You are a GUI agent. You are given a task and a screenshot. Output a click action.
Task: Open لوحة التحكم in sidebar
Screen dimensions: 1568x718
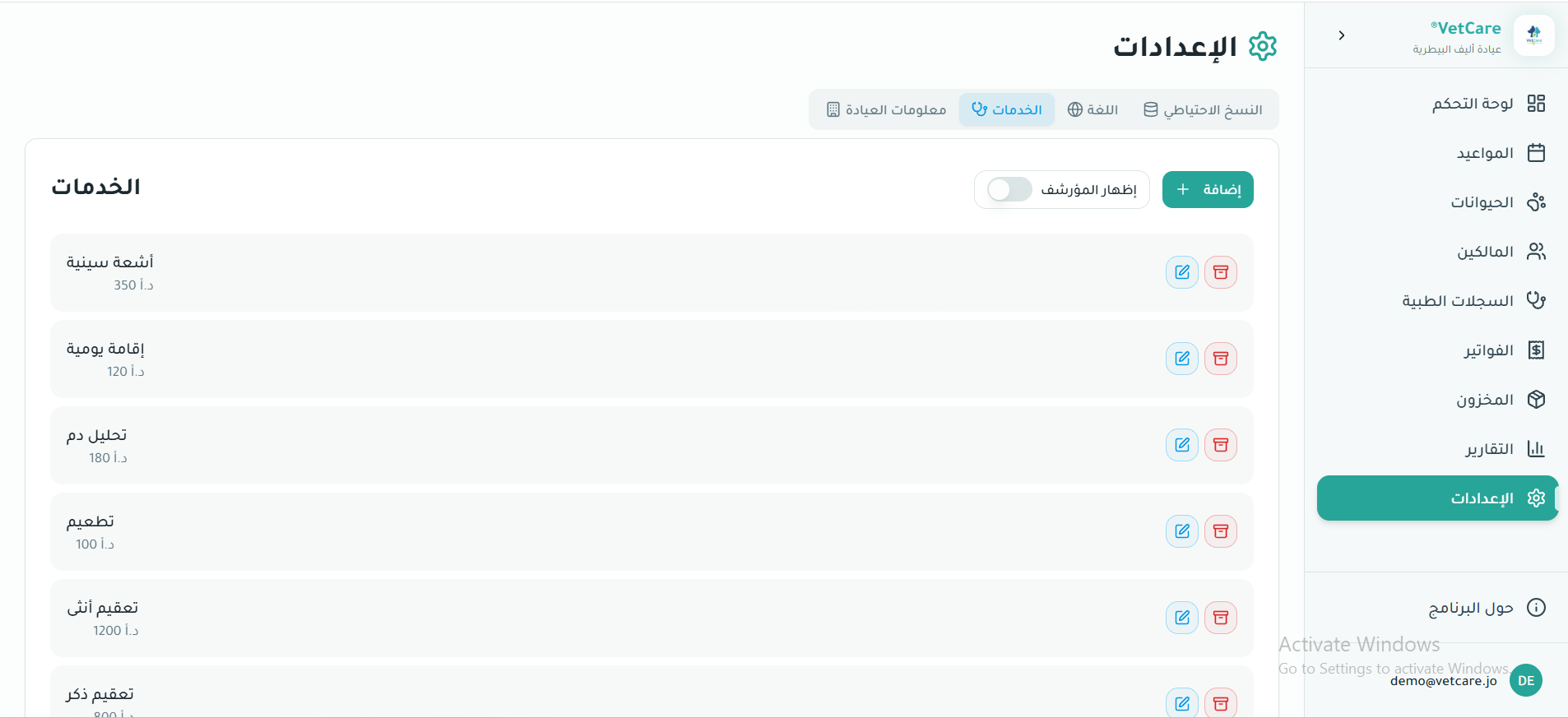pyautogui.click(x=1437, y=104)
